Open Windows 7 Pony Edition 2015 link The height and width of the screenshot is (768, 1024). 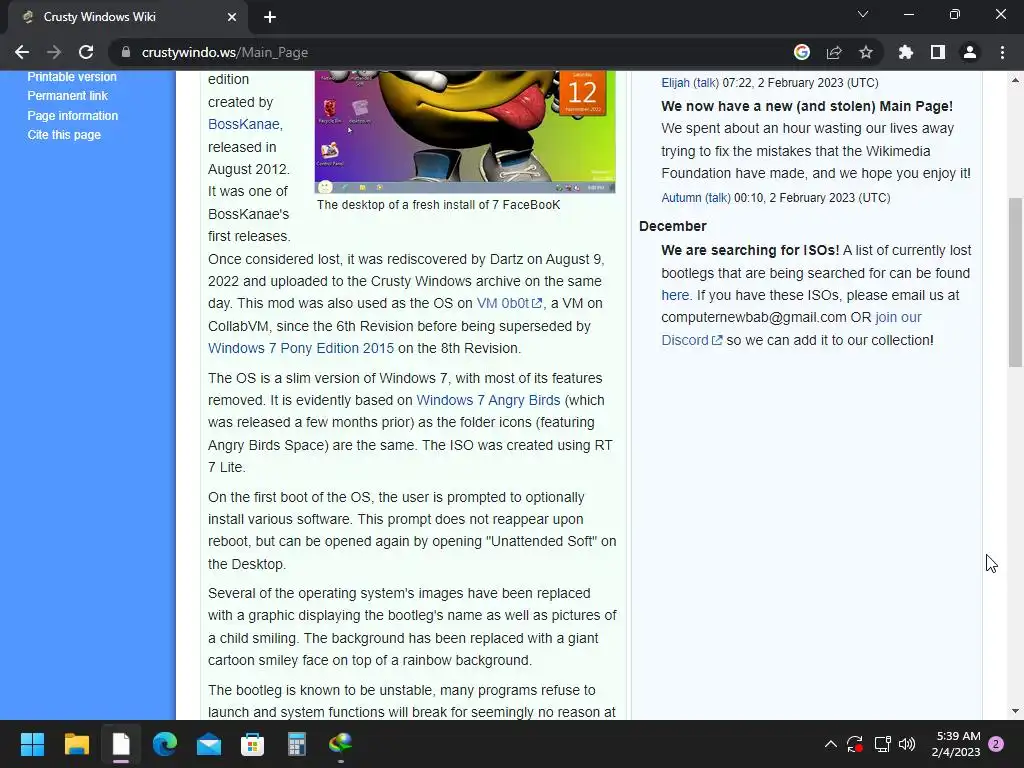pos(301,348)
